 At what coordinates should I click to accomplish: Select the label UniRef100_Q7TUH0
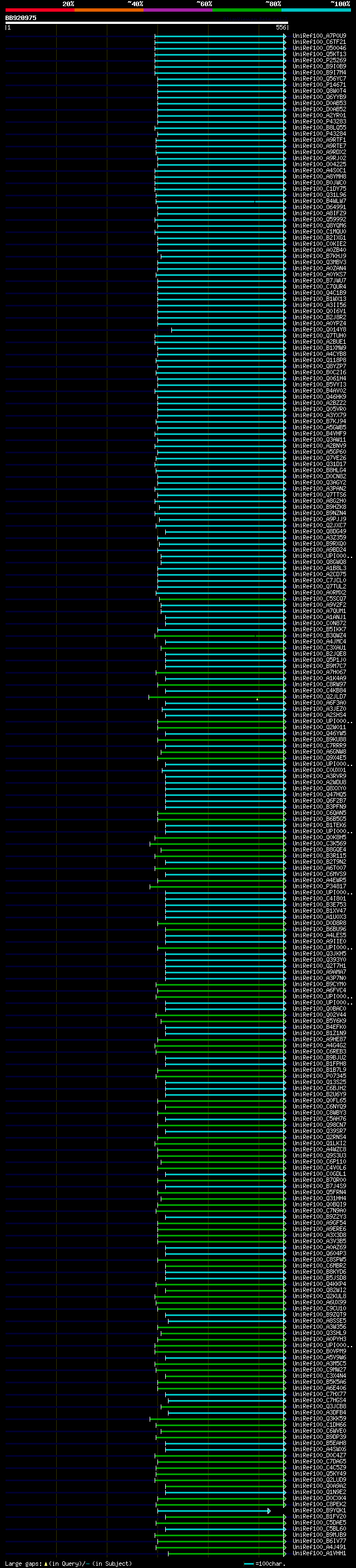pyautogui.click(x=319, y=336)
